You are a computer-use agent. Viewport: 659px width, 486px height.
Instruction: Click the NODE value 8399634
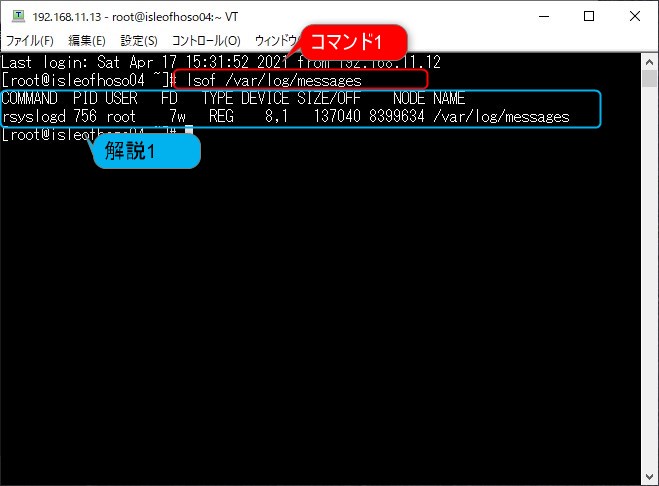[397, 116]
